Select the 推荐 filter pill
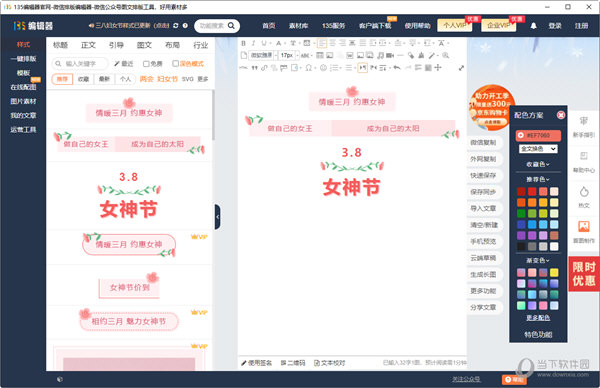The width and height of the screenshot is (600, 388). (x=62, y=79)
